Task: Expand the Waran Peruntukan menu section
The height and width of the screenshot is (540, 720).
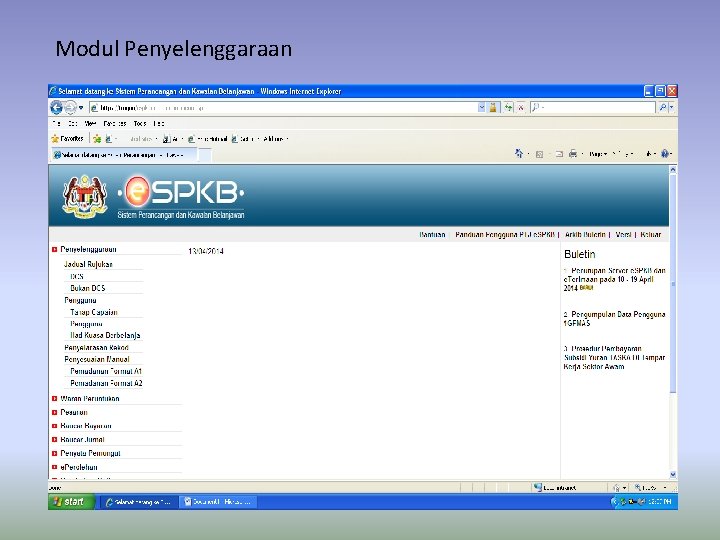Action: coord(54,399)
